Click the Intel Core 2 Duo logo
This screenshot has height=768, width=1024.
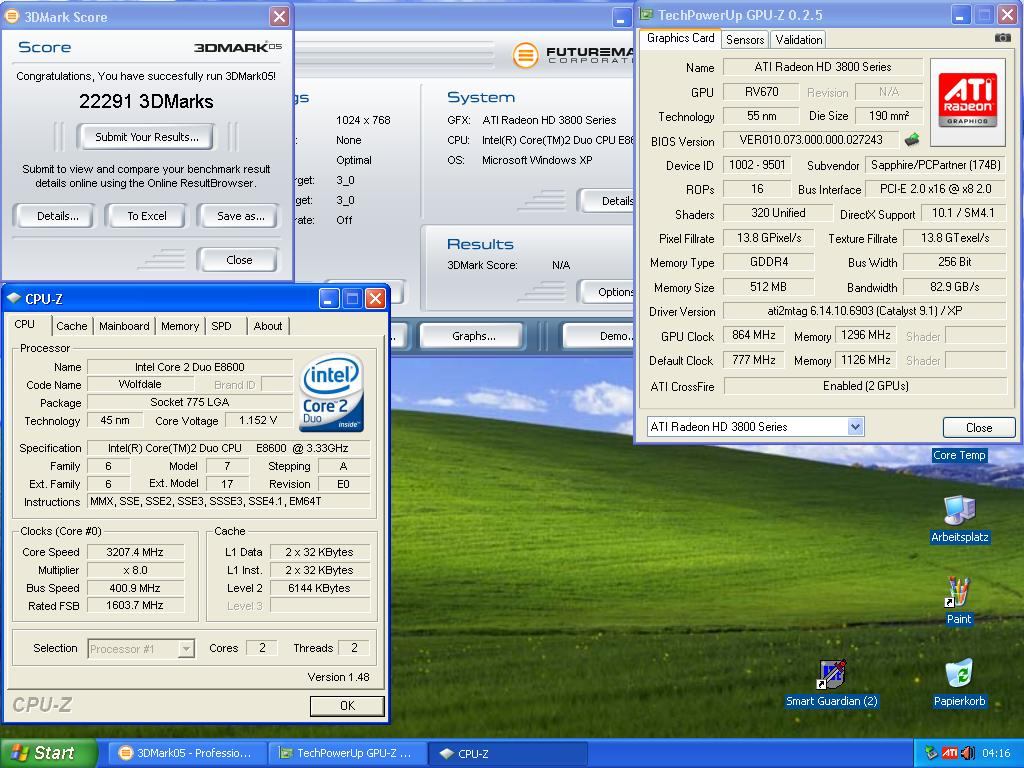331,392
